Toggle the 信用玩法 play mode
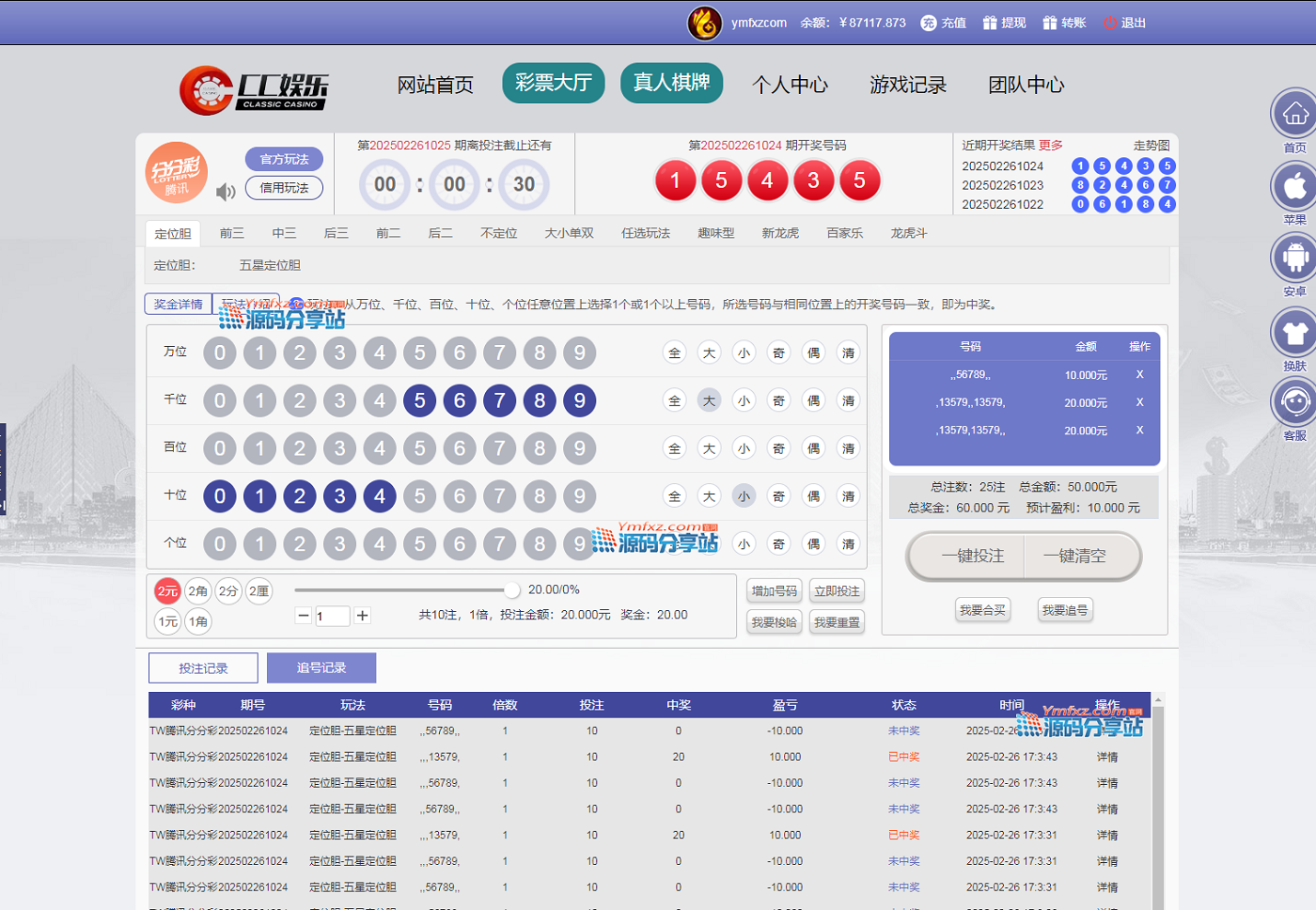Viewport: 1316px width, 910px height. click(284, 188)
